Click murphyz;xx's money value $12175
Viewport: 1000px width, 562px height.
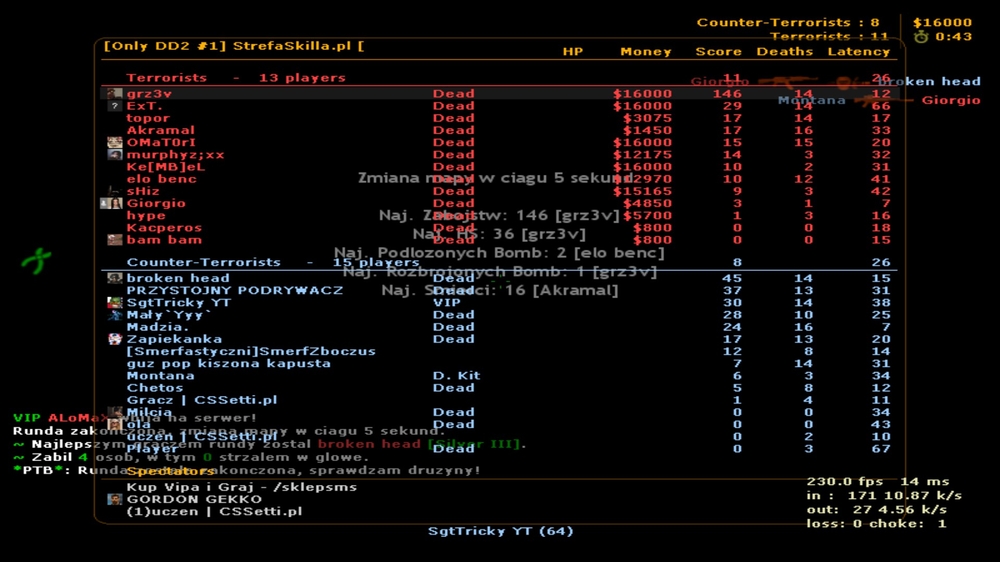642,154
